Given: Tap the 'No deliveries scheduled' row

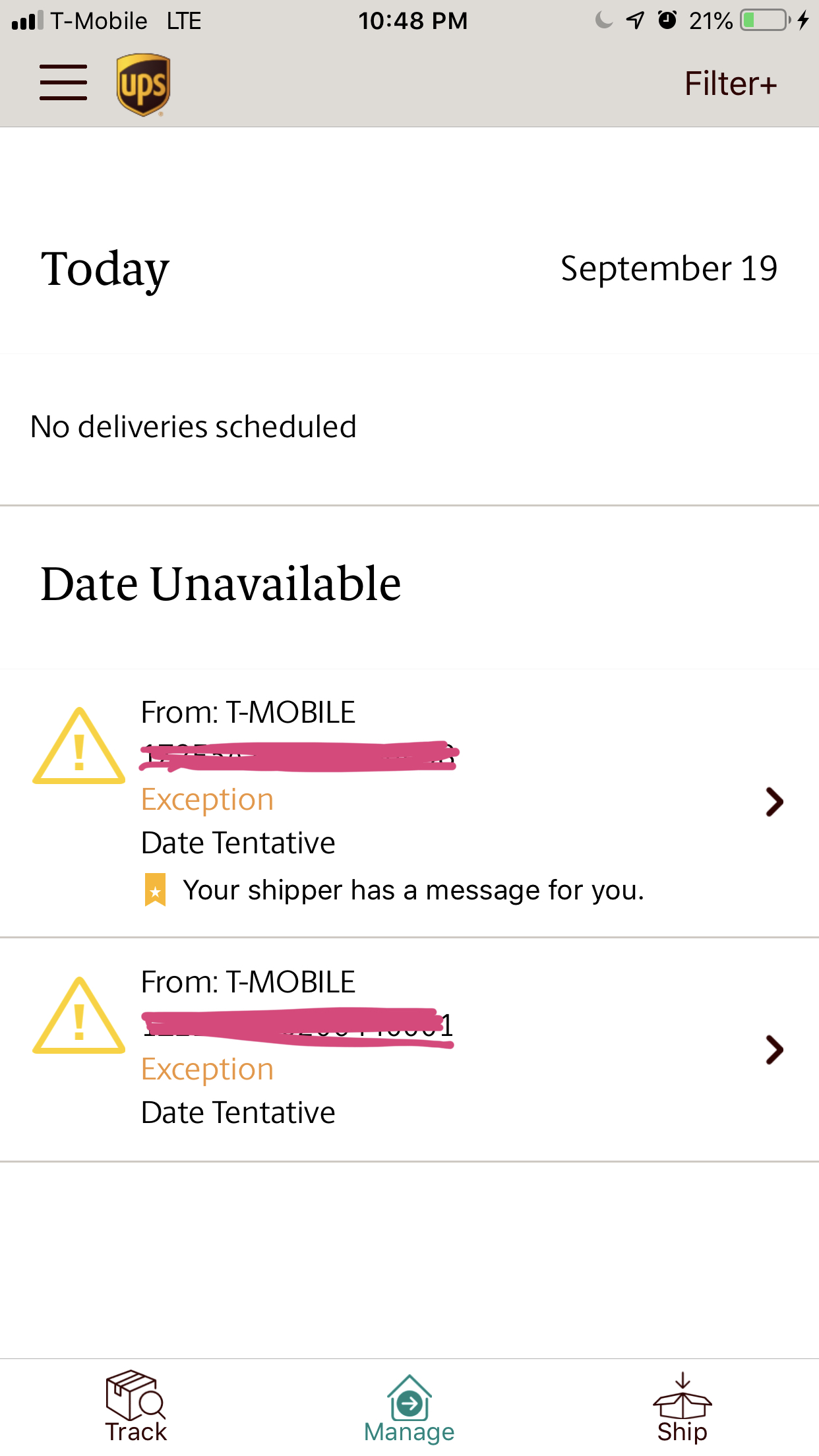Looking at the screenshot, I should click(x=193, y=427).
